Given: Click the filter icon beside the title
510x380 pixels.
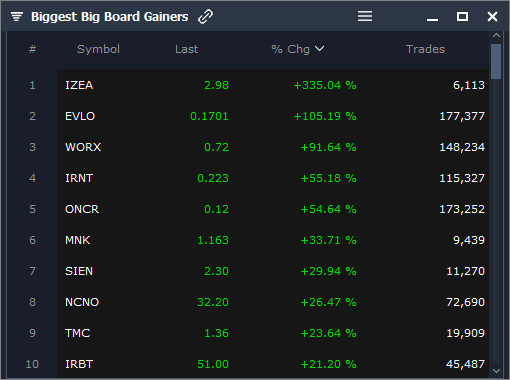Looking at the screenshot, I should (17, 16).
